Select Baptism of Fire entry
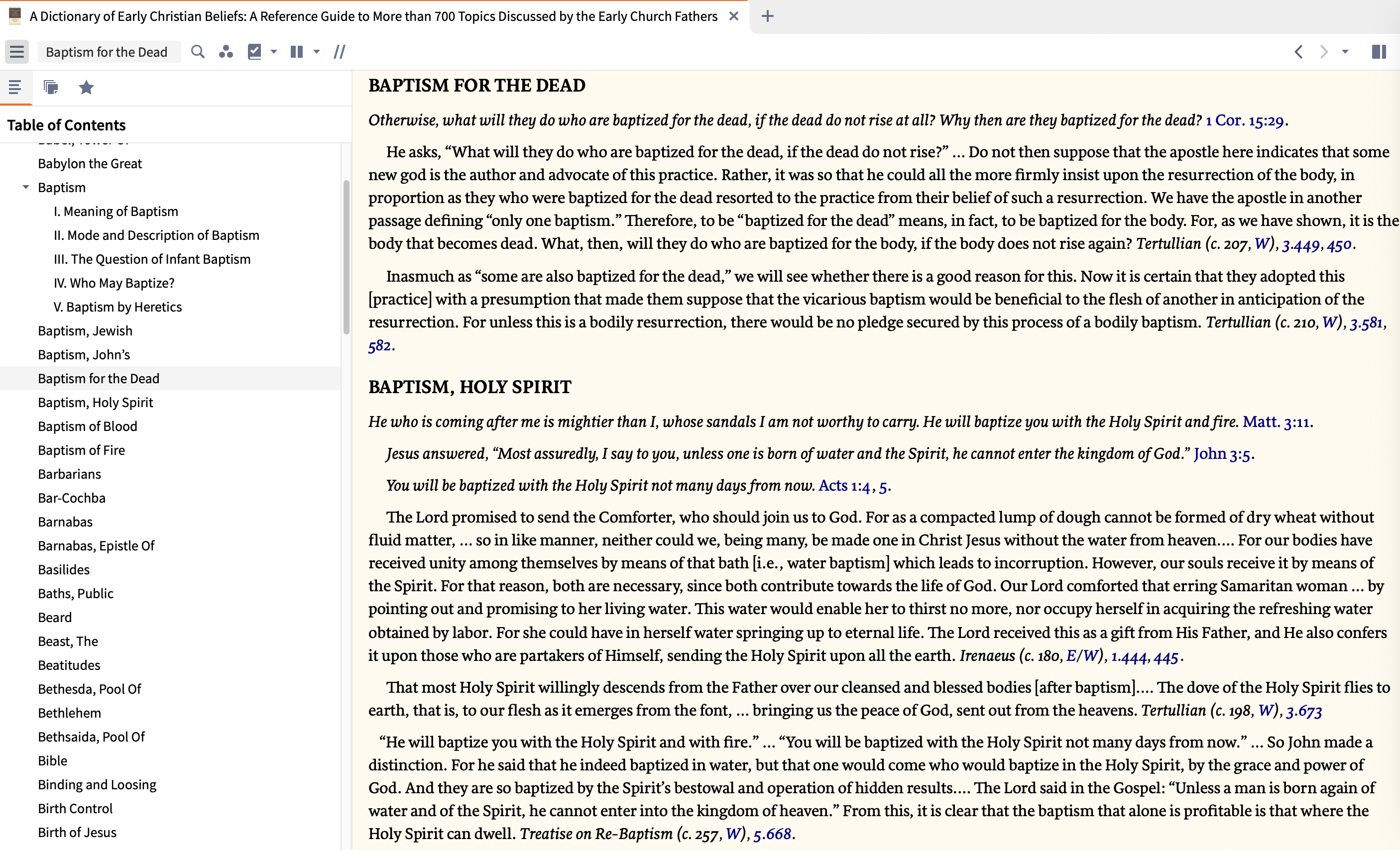The image size is (1400, 850). pos(81,450)
